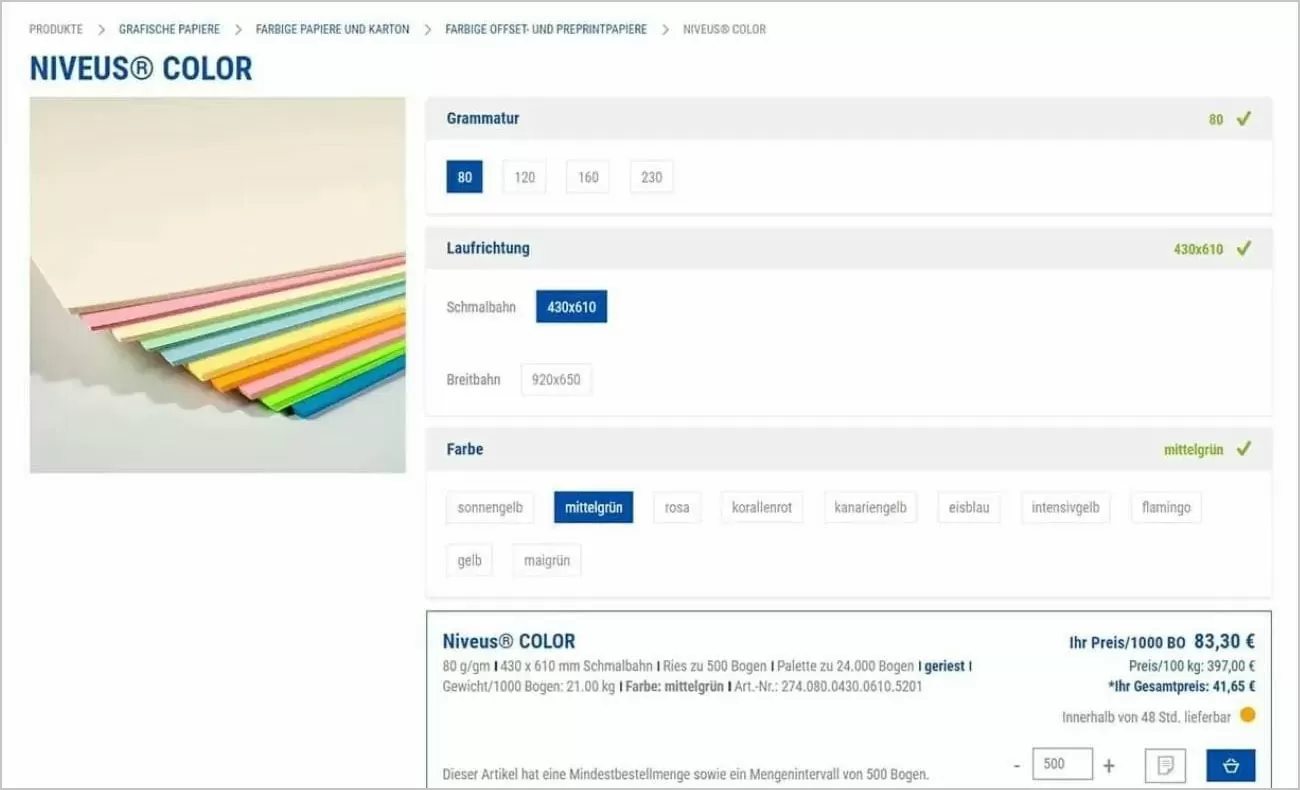The height and width of the screenshot is (790, 1300).
Task: Pick the korallenrot color swatch
Action: point(762,507)
